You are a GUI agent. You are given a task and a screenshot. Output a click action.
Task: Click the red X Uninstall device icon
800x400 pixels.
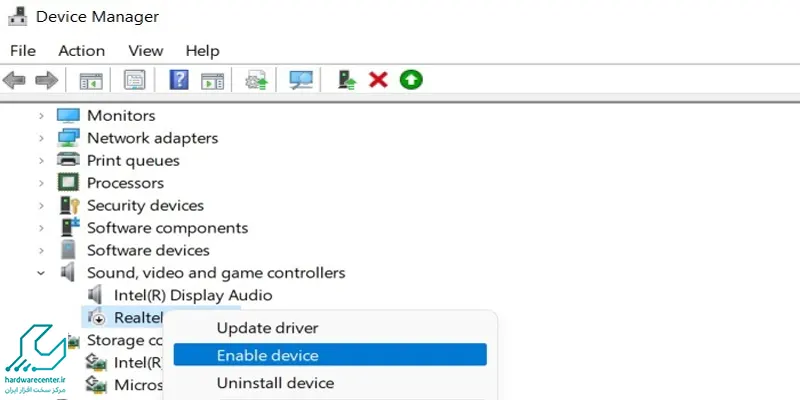(379, 80)
